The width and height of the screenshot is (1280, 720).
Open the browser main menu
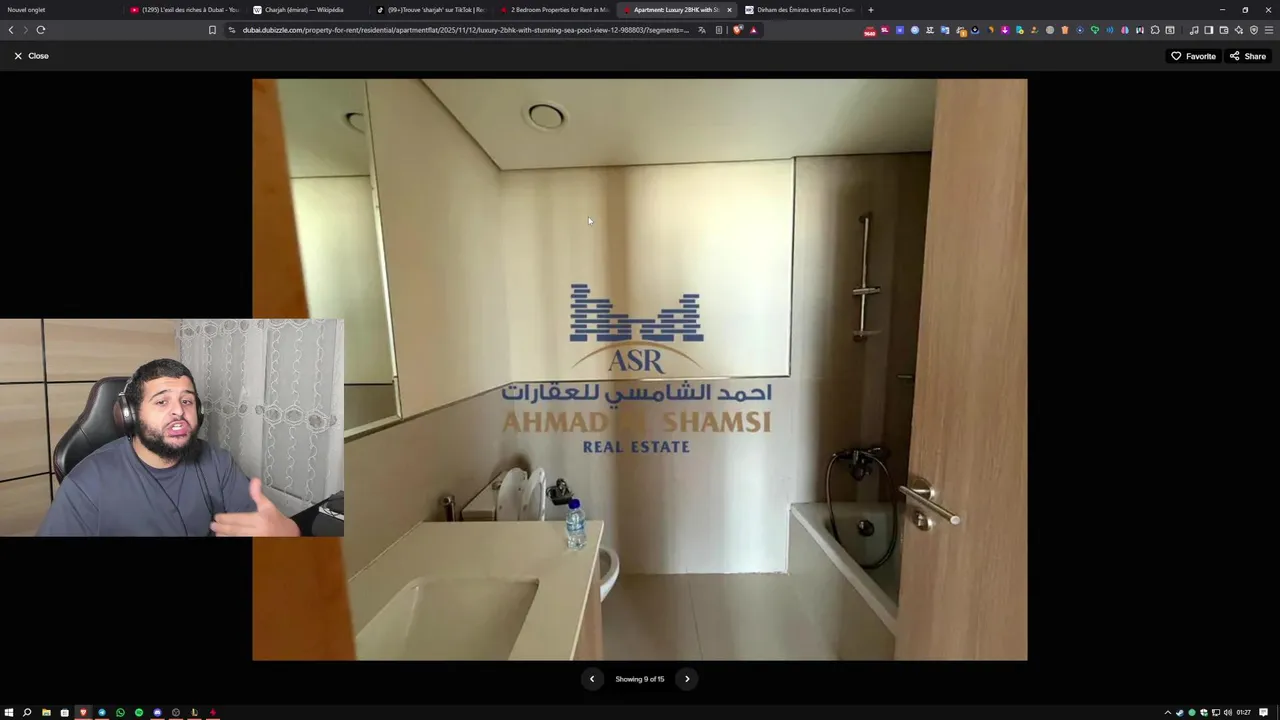[1269, 30]
